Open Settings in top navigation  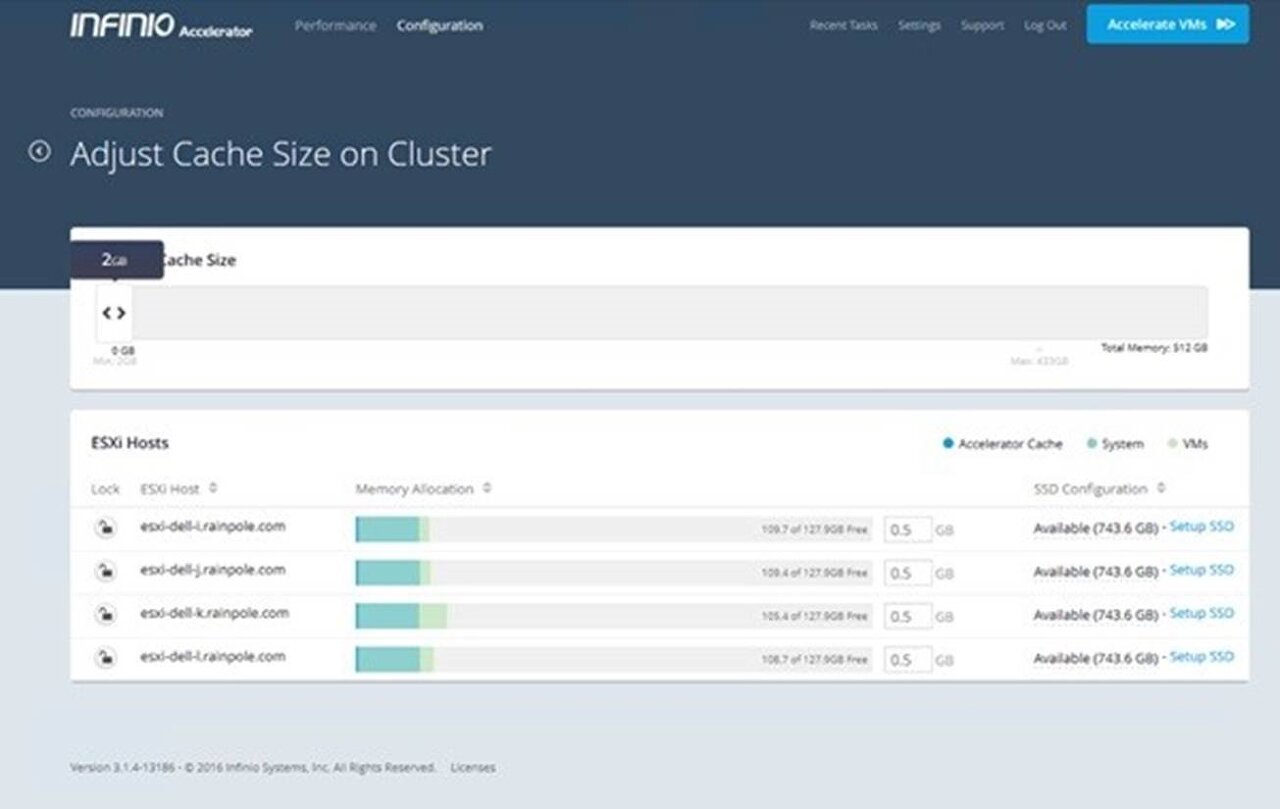click(x=919, y=26)
